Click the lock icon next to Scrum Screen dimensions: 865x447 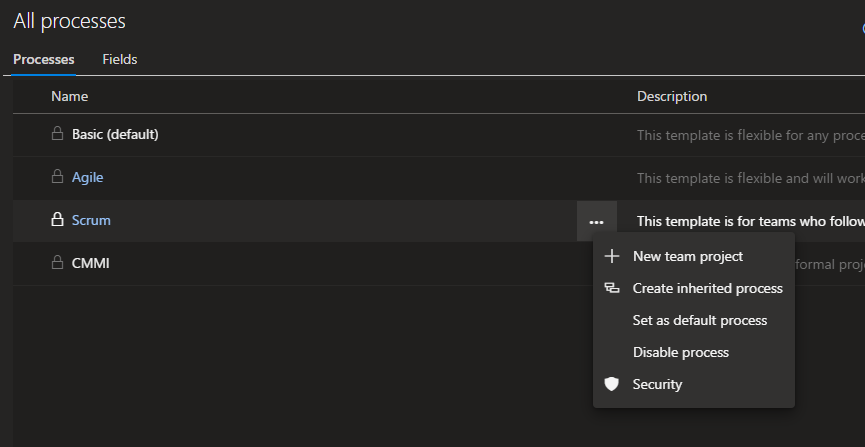[57, 220]
